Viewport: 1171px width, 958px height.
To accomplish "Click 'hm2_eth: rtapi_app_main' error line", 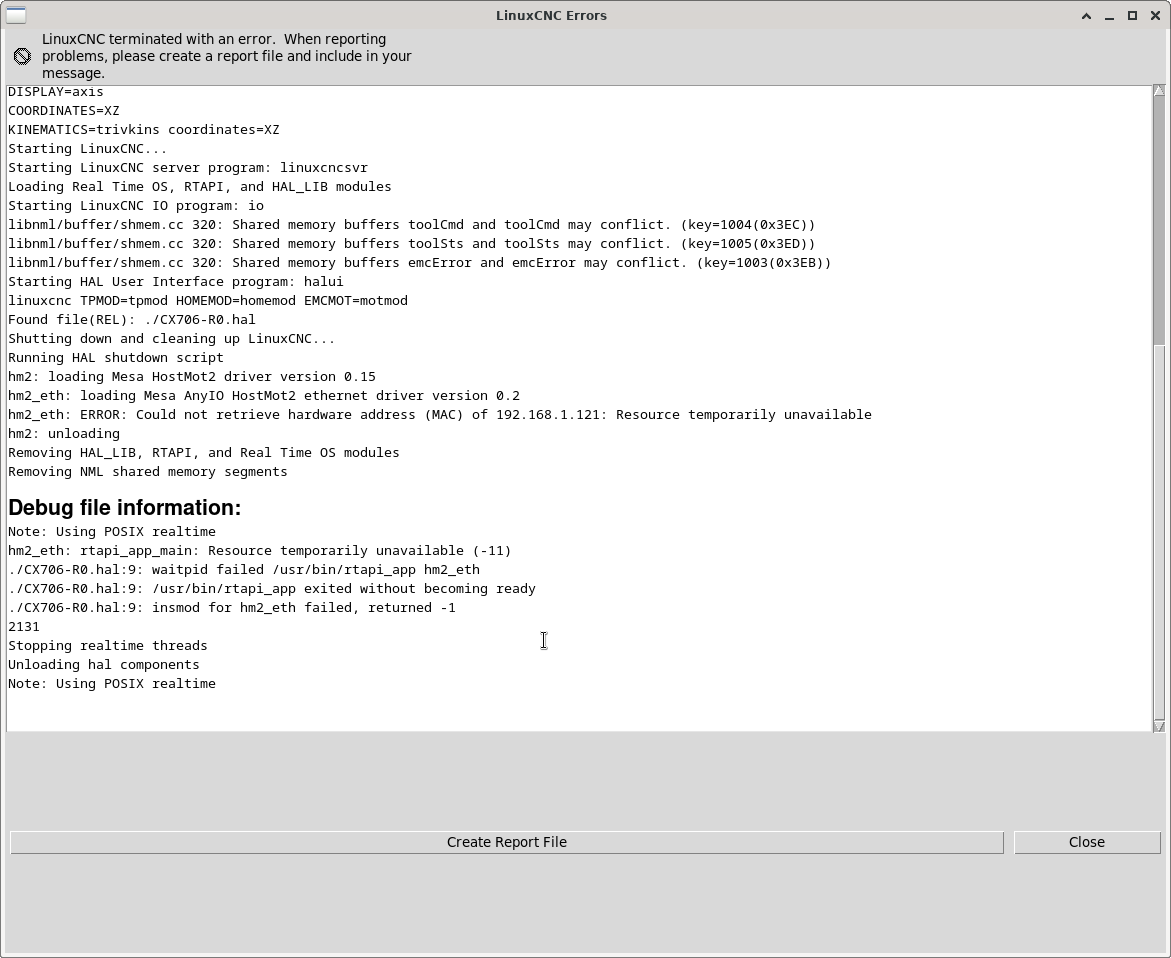I will 260,551.
